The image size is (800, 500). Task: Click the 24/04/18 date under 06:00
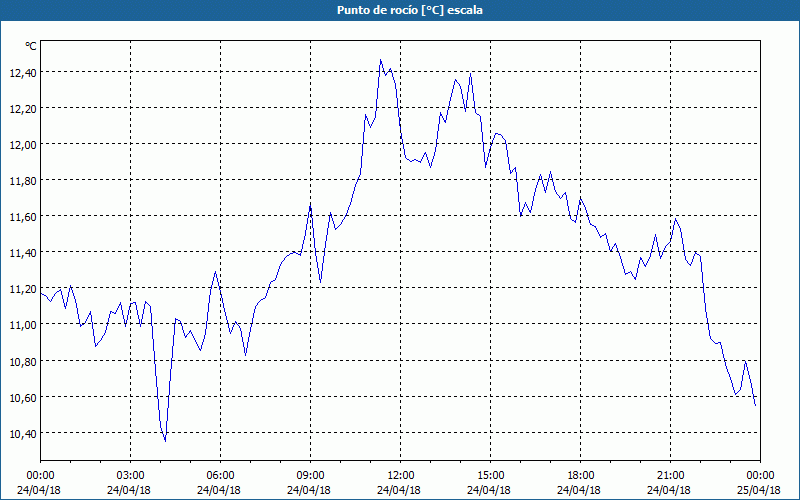(x=219, y=490)
